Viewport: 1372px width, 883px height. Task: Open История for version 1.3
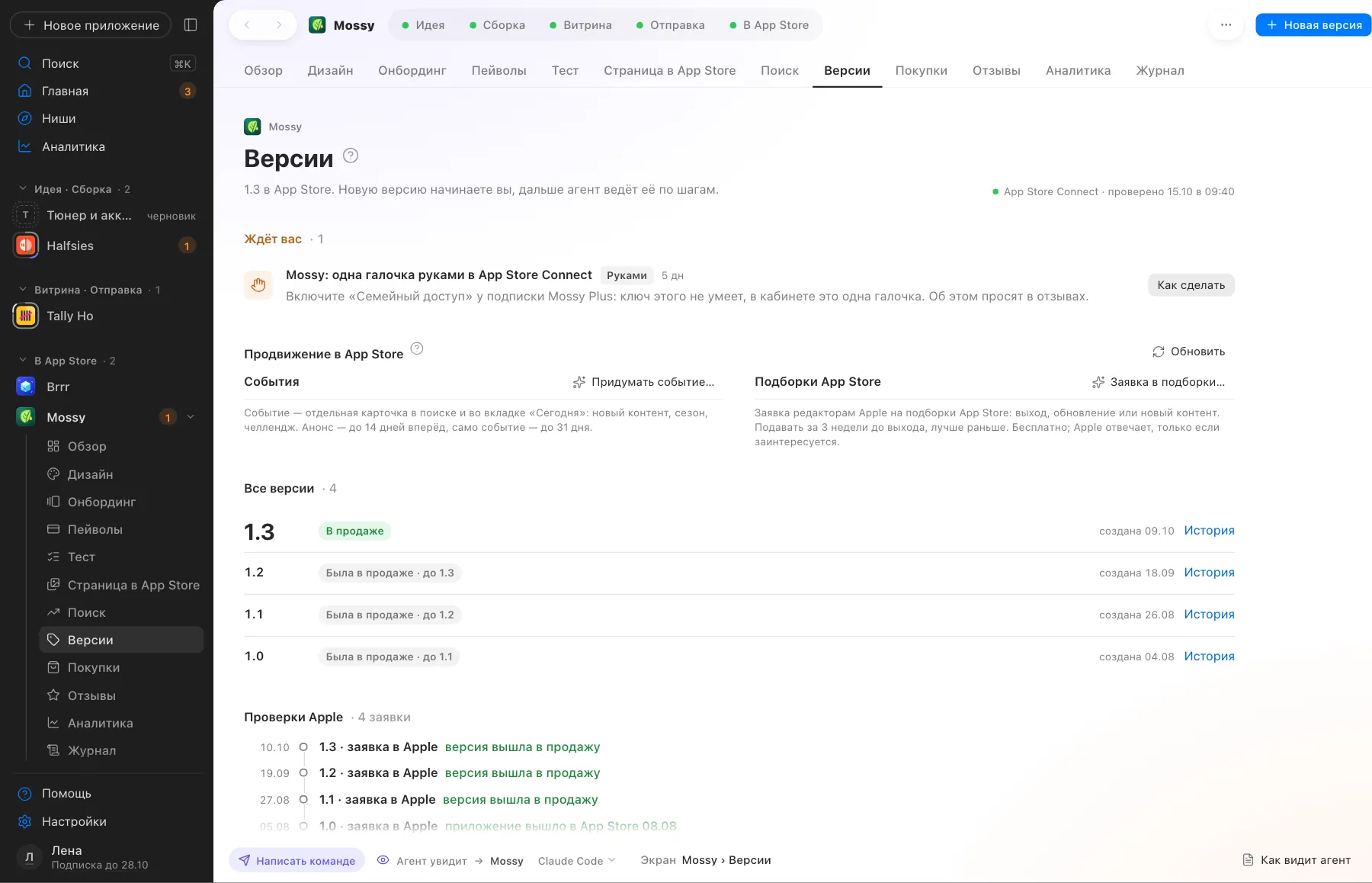[1209, 531]
